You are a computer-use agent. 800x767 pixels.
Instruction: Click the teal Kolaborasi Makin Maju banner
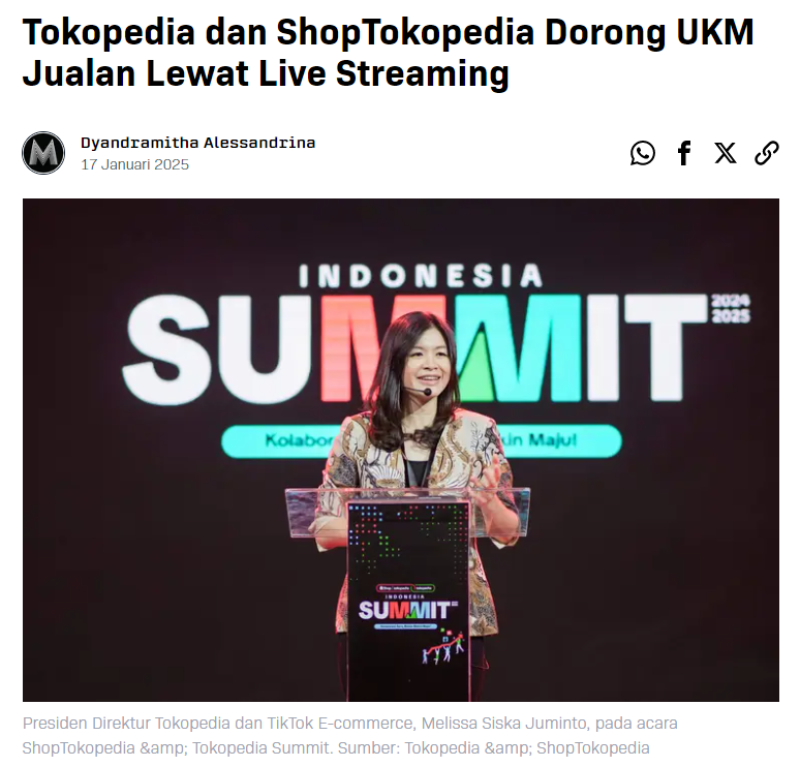coord(421,440)
